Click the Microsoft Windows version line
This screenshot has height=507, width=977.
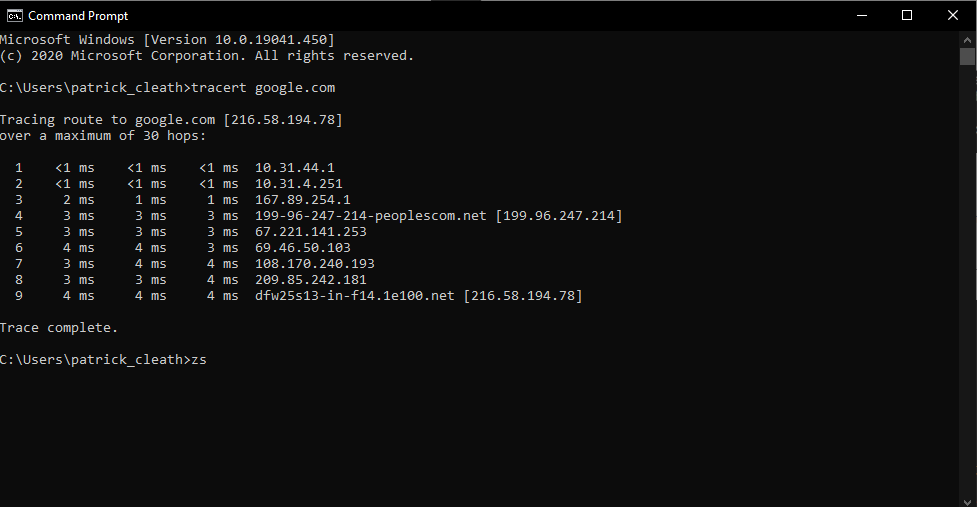tap(167, 40)
